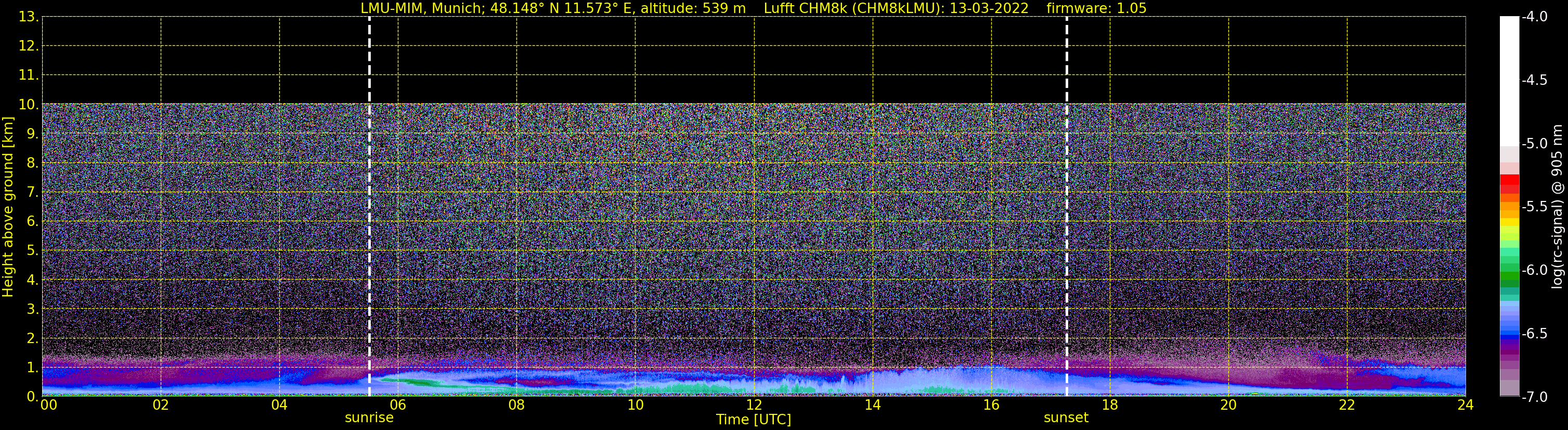
Task: Click the "12" time axis tick label
Action: 754,406
